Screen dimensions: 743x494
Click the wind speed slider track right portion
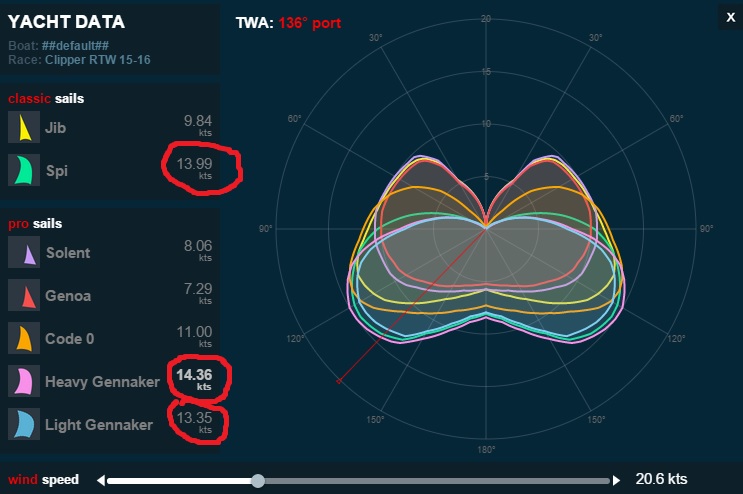click(437, 481)
